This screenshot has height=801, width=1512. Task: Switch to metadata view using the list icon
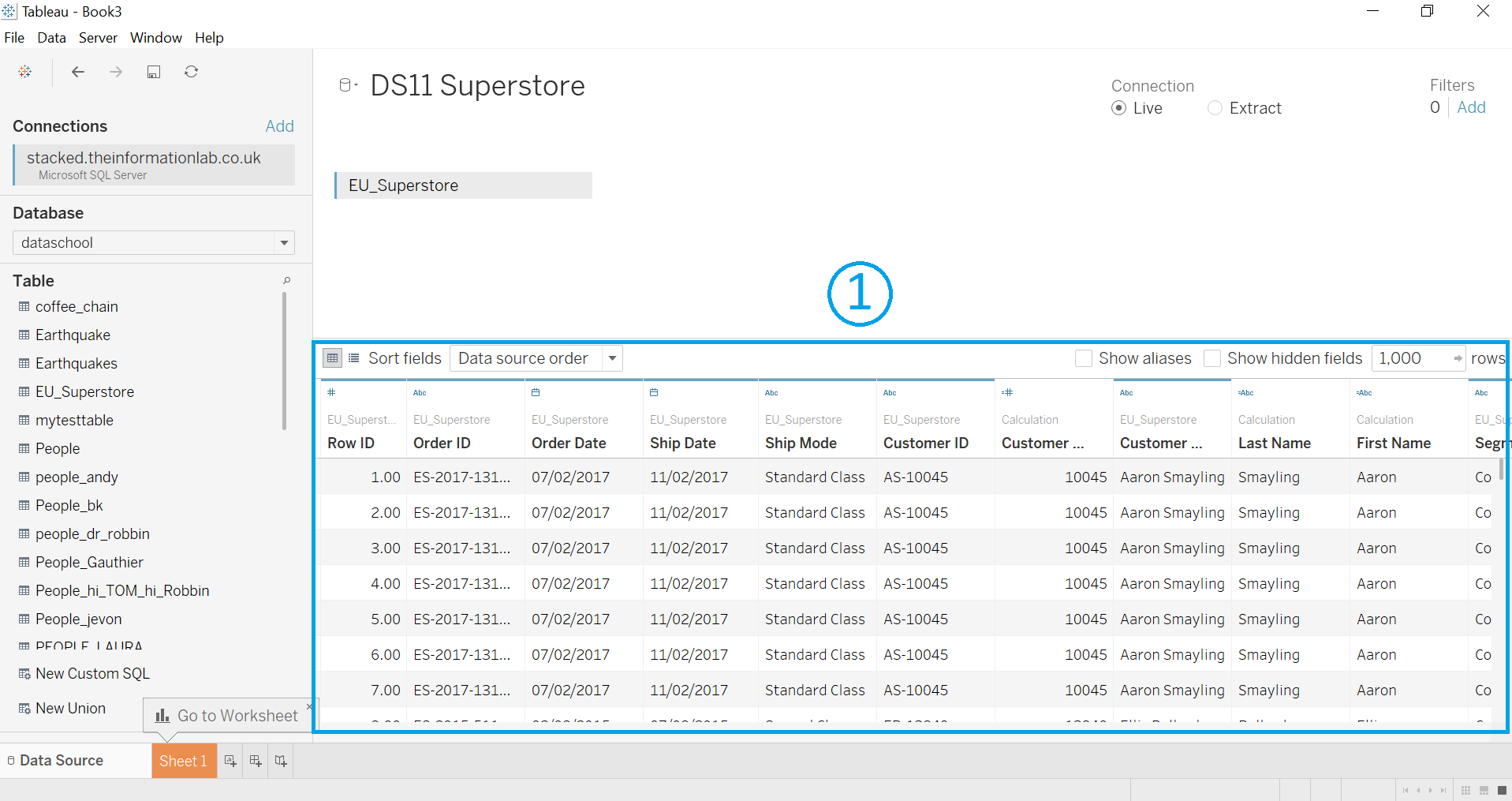click(x=353, y=357)
